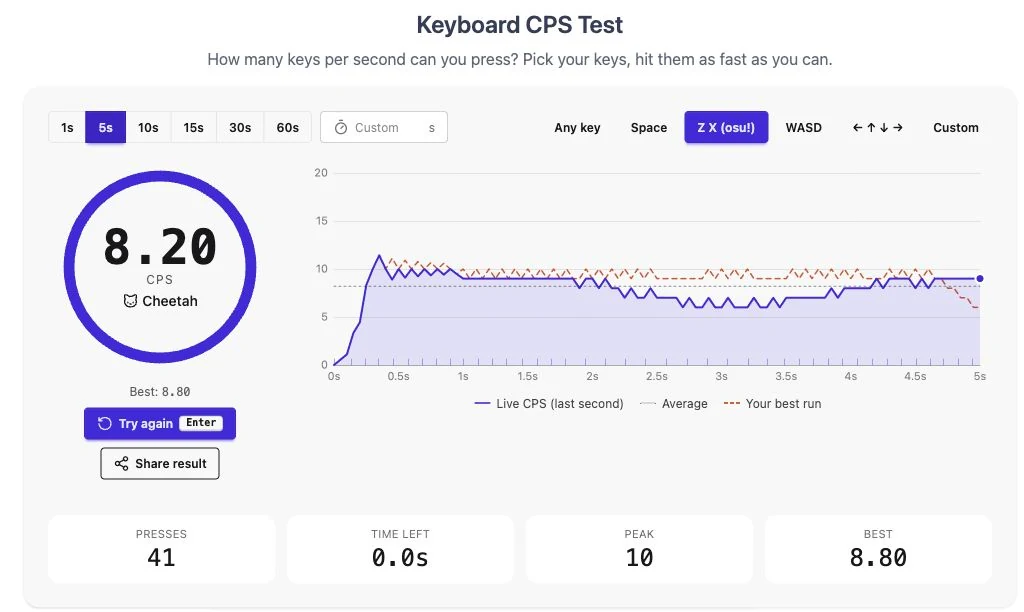Click the Share result button
Screen dimensions: 1024x612
(160, 464)
